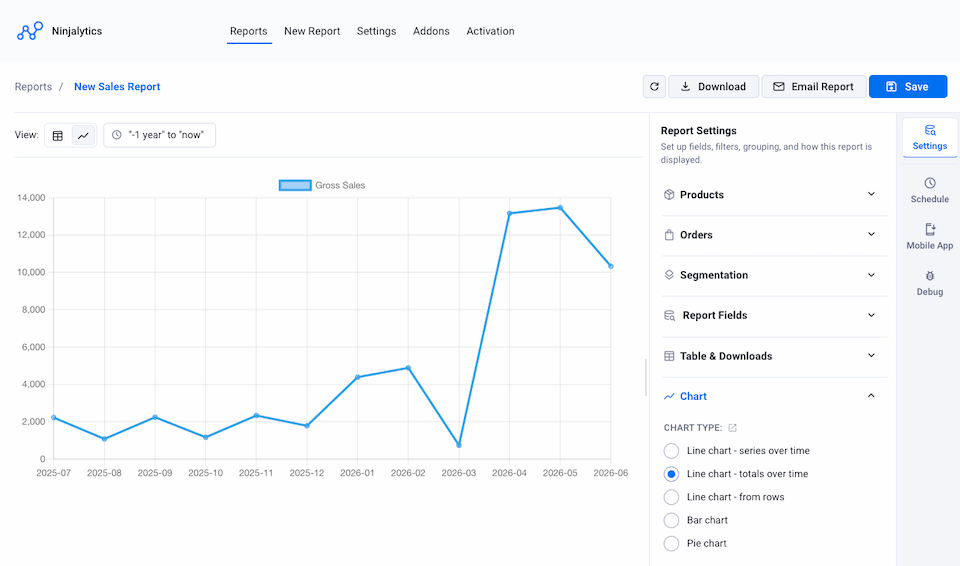
Task: Click the Segmentation layers icon
Action: 669,275
